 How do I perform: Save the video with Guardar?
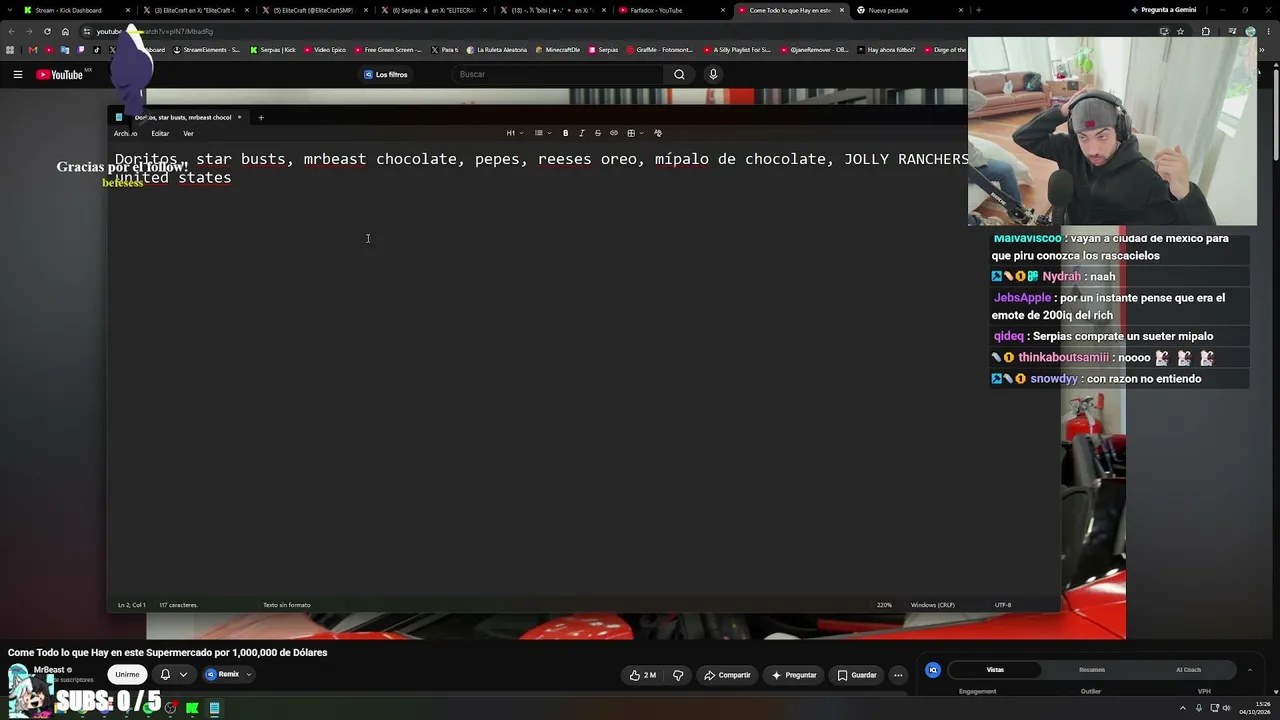click(857, 675)
